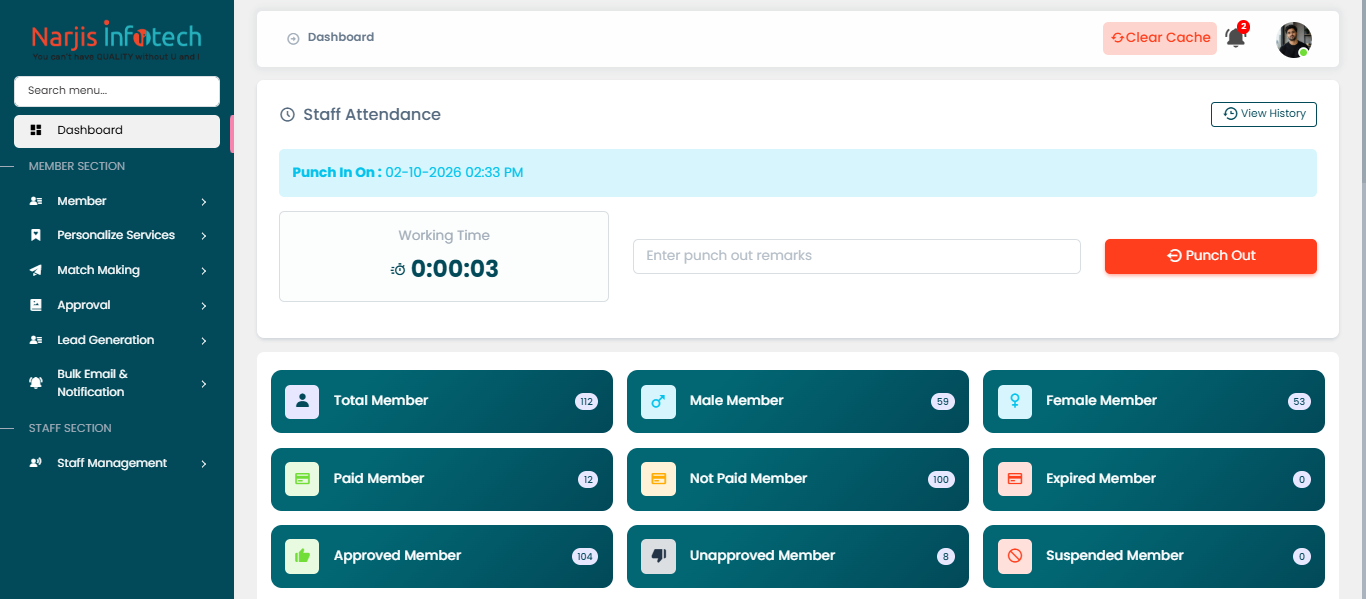Click the Total Member person icon

click(302, 401)
